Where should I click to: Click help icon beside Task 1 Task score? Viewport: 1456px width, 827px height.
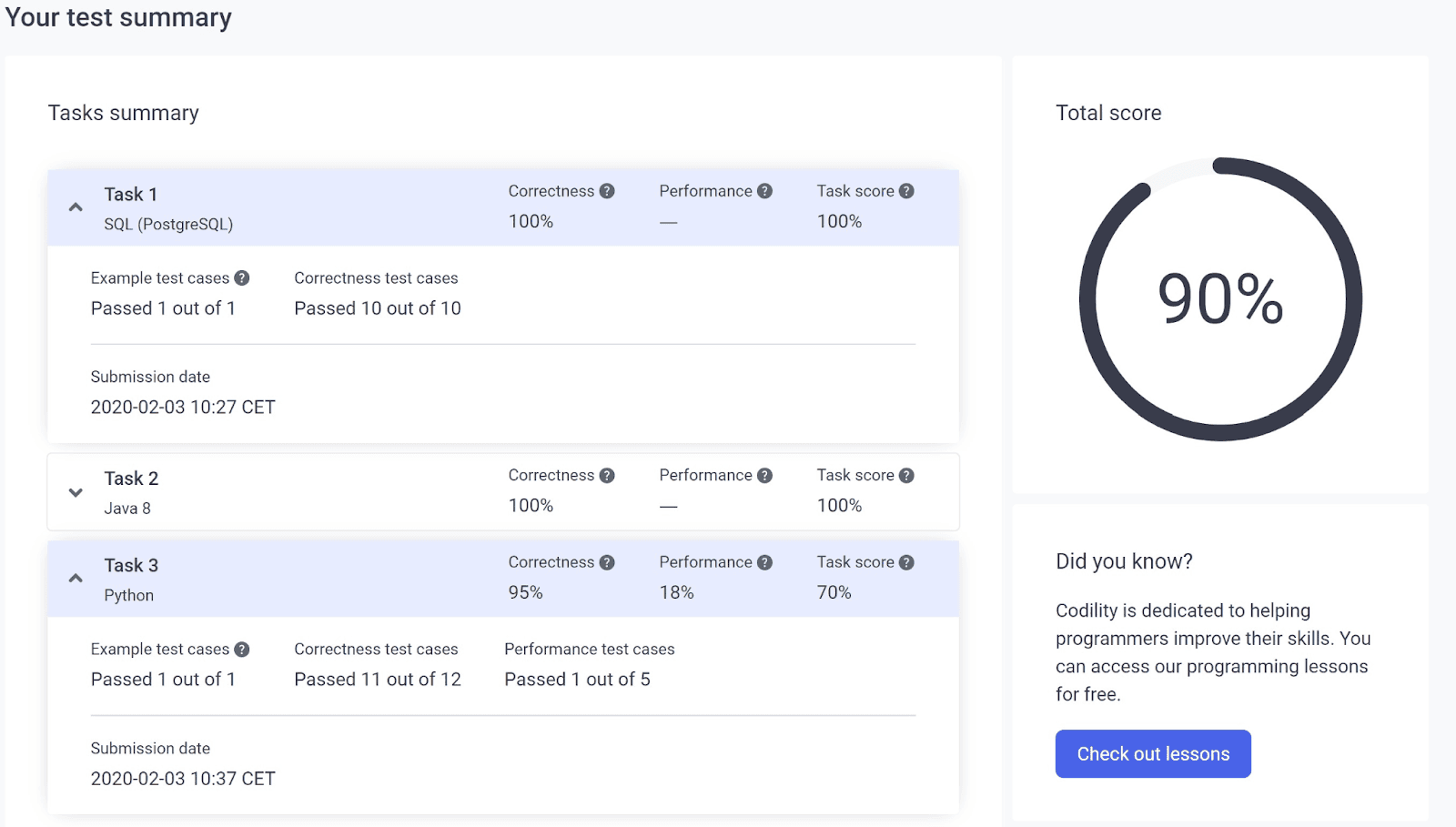click(906, 191)
